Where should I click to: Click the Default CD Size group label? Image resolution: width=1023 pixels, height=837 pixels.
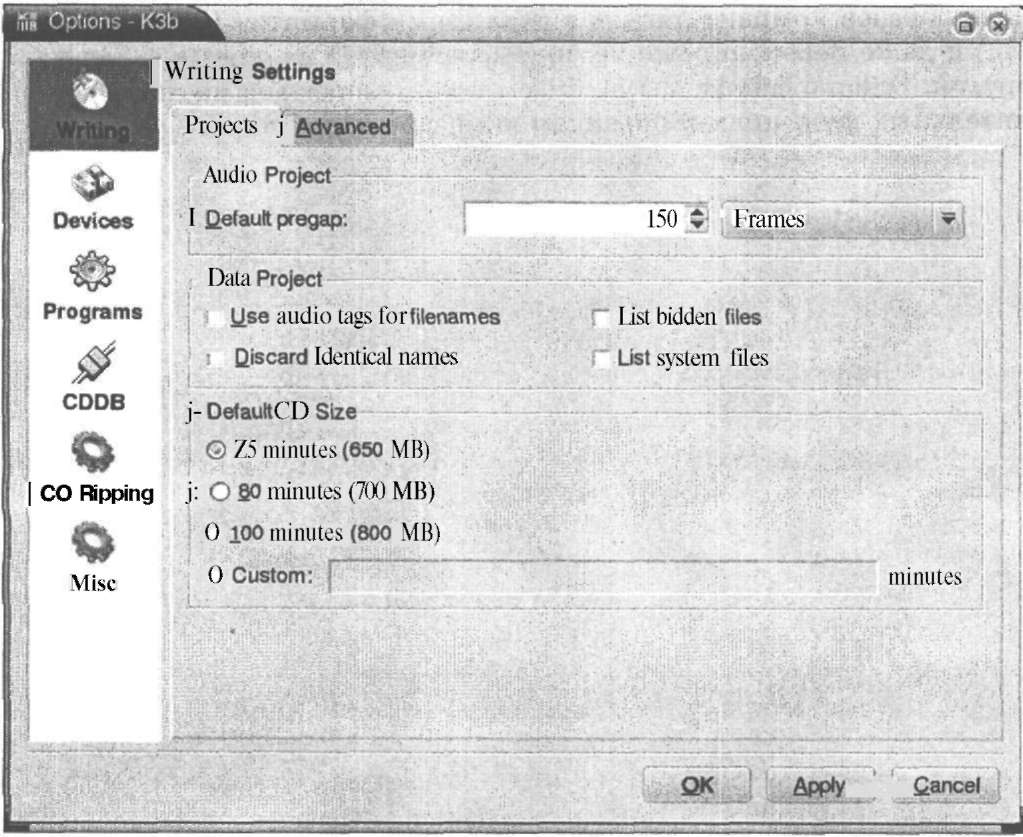[281, 412]
